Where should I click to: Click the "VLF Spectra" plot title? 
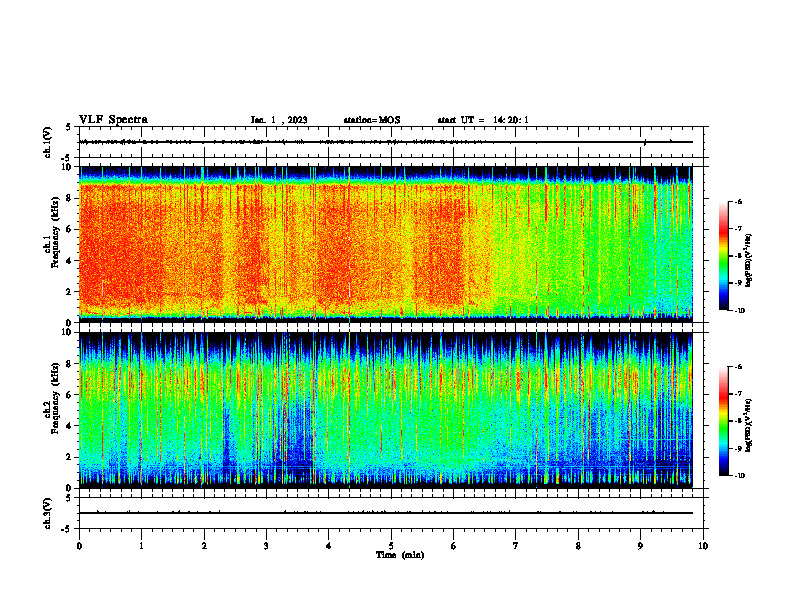coord(113,119)
